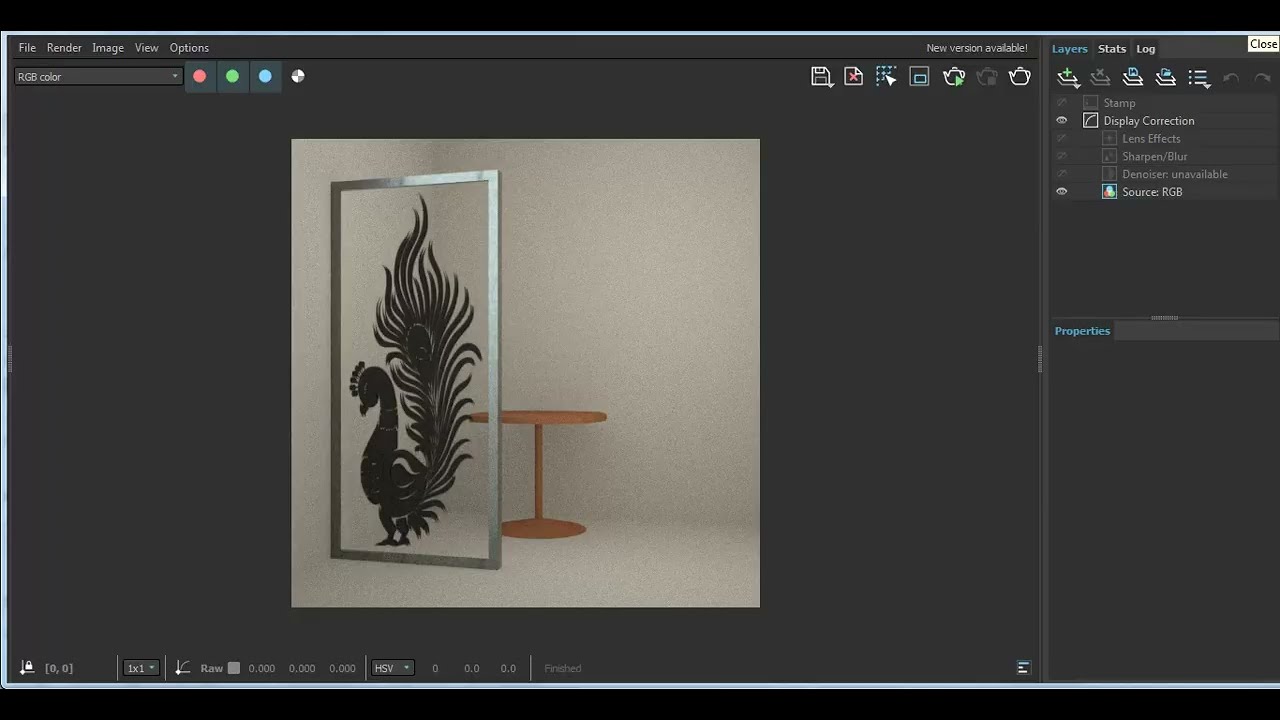Click the plain render teapot icon
This screenshot has width=1280, height=720.
[1020, 77]
